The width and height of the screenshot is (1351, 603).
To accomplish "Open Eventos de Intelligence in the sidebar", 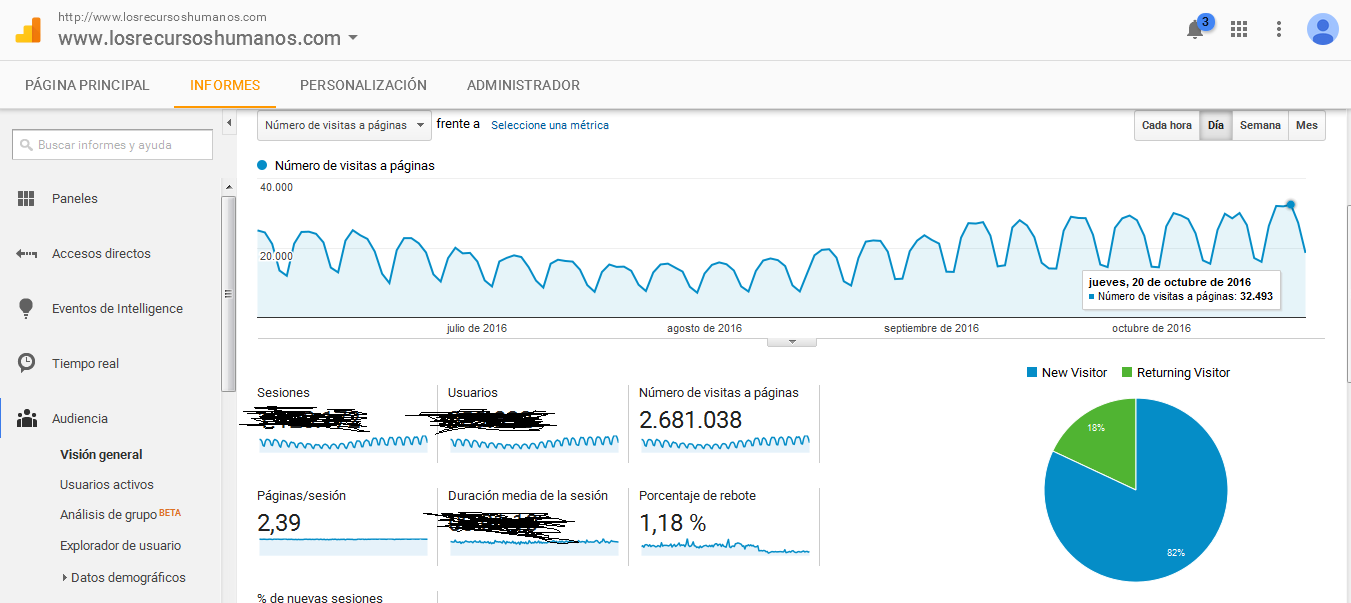I will [117, 308].
